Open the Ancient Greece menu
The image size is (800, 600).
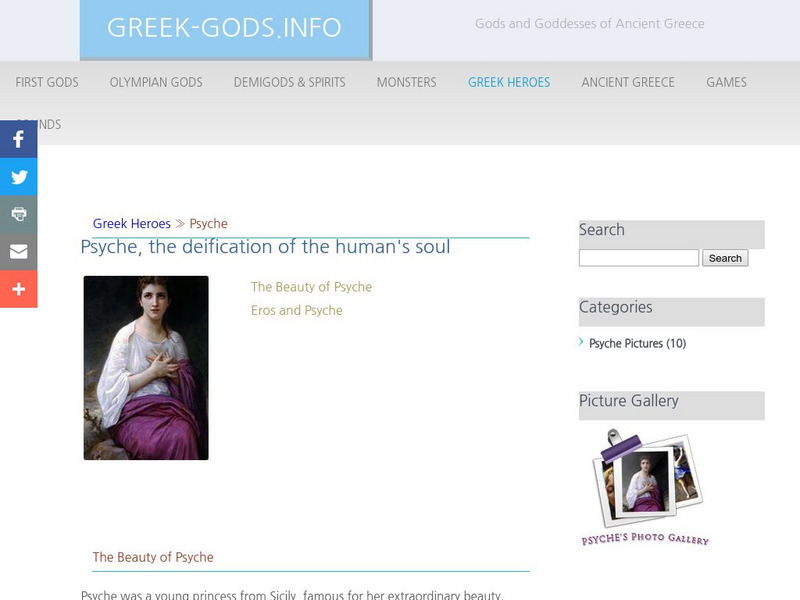[x=628, y=82]
